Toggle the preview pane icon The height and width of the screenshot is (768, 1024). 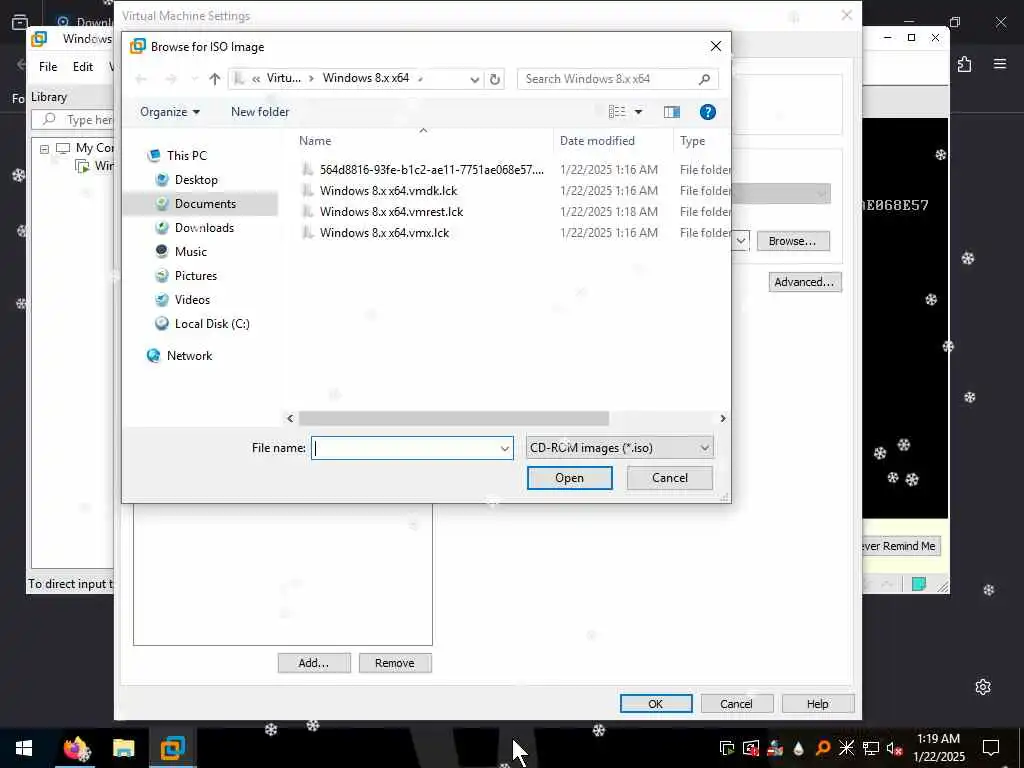[671, 112]
